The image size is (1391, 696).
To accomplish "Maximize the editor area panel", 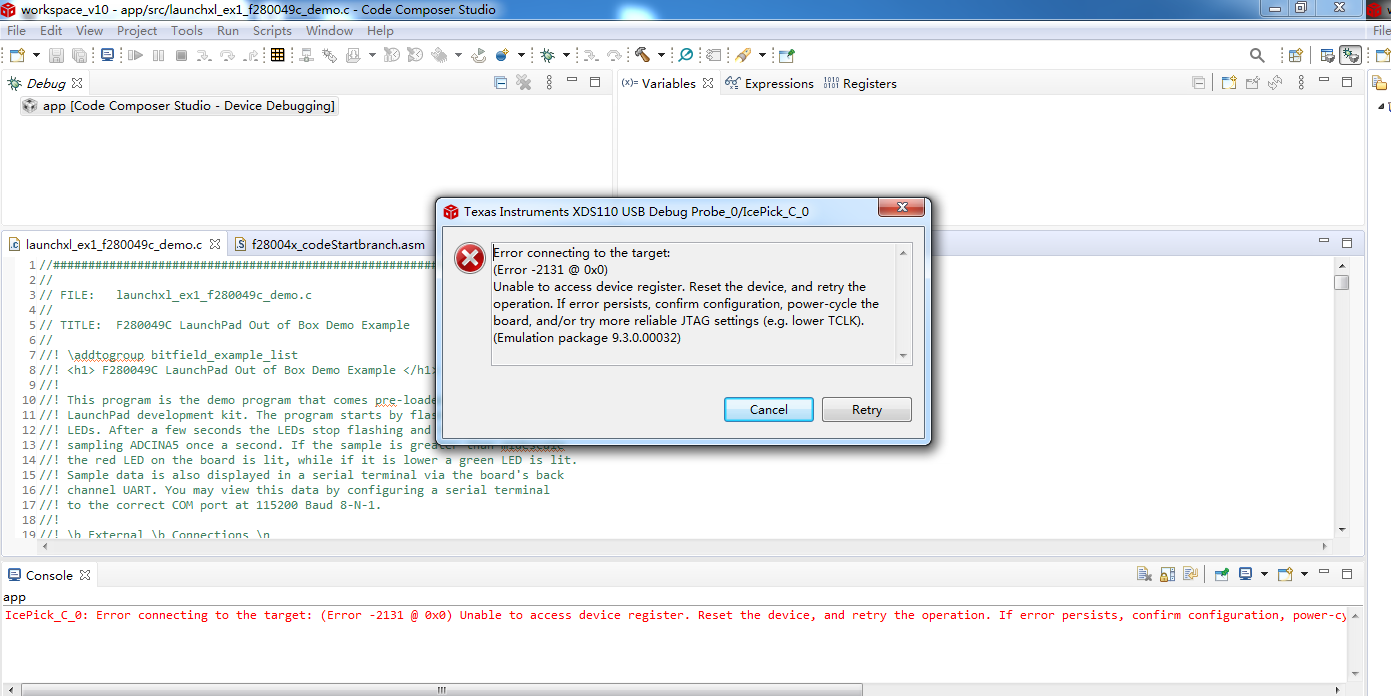I will coord(1346,242).
